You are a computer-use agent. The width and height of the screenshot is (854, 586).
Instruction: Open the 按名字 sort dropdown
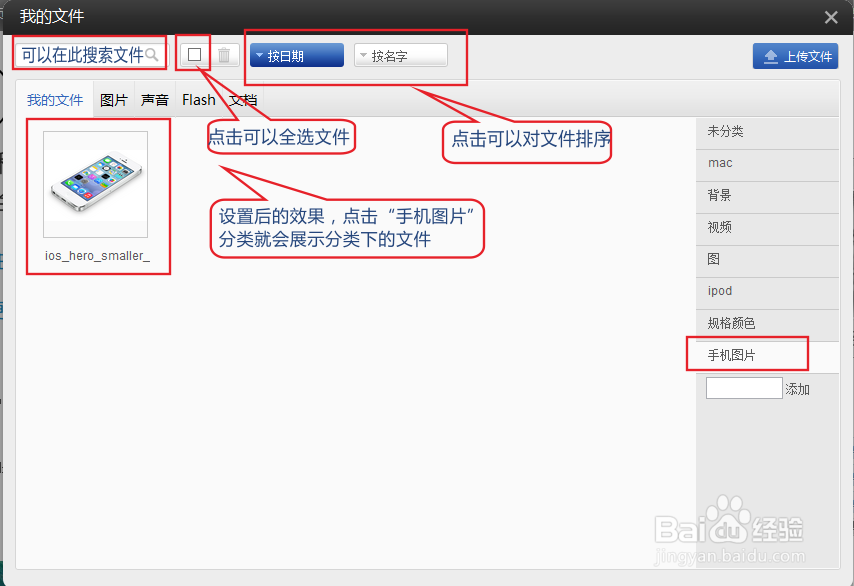[x=401, y=56]
